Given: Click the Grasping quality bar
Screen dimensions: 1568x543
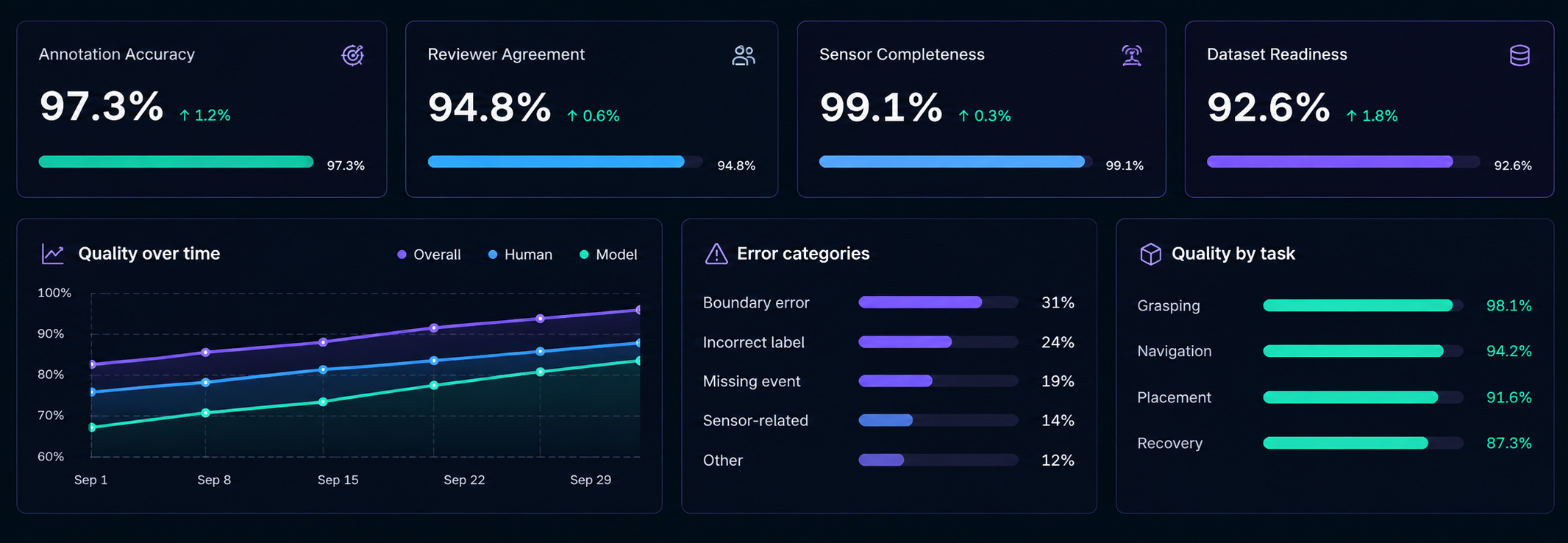Looking at the screenshot, I should (1363, 305).
